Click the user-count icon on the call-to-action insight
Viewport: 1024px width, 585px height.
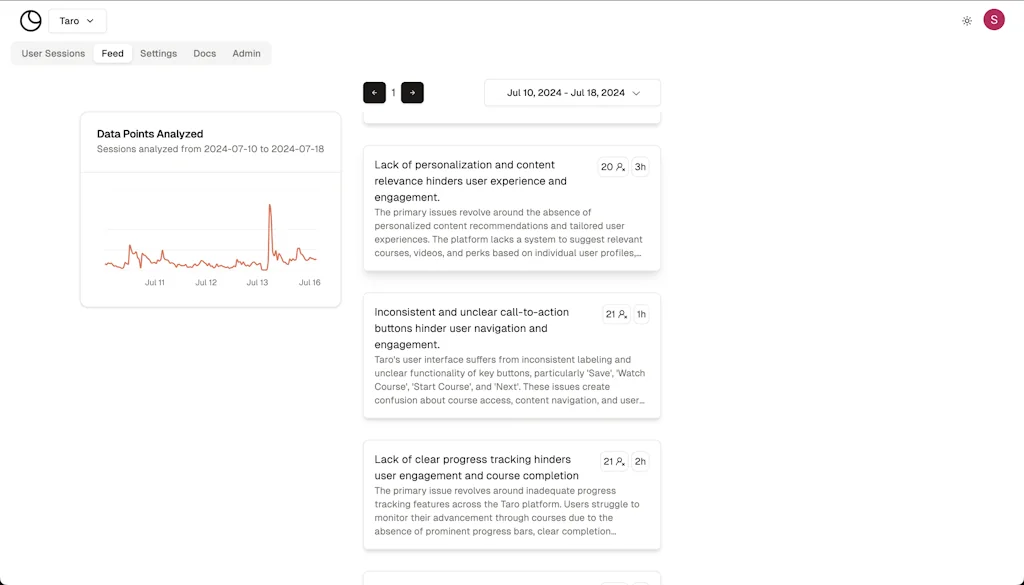(621, 314)
